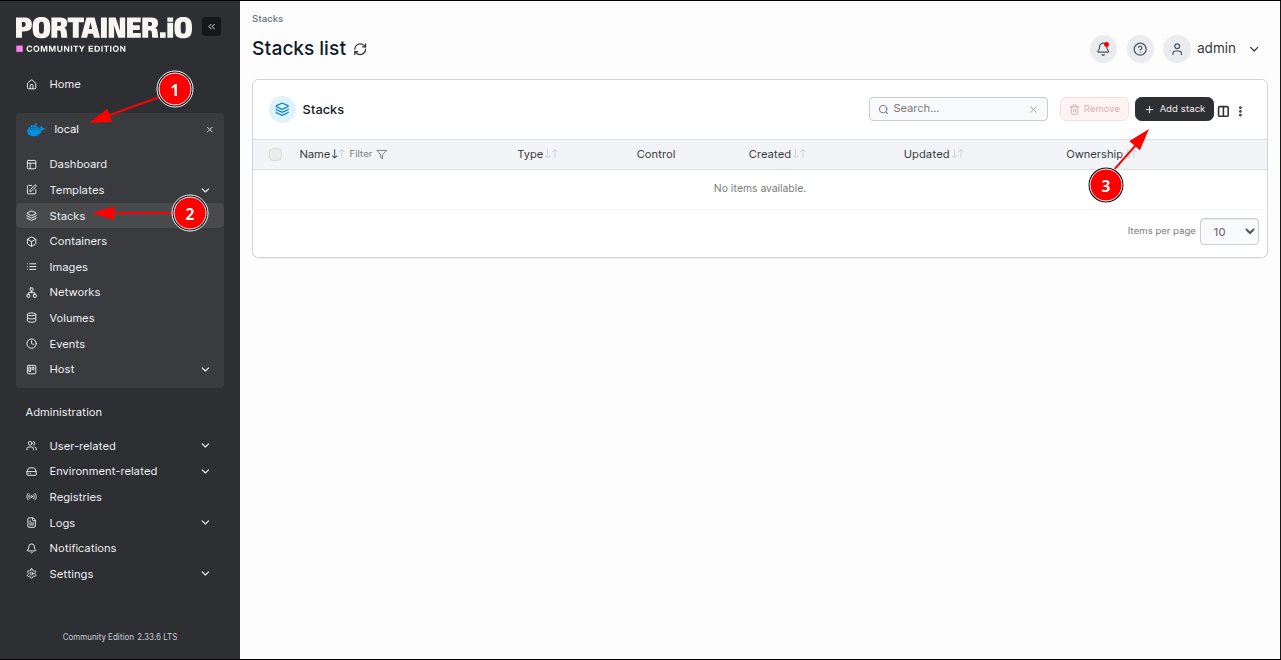Screen dimensions: 1281x660
Task: Open the items per page dropdown
Action: [x=1229, y=231]
